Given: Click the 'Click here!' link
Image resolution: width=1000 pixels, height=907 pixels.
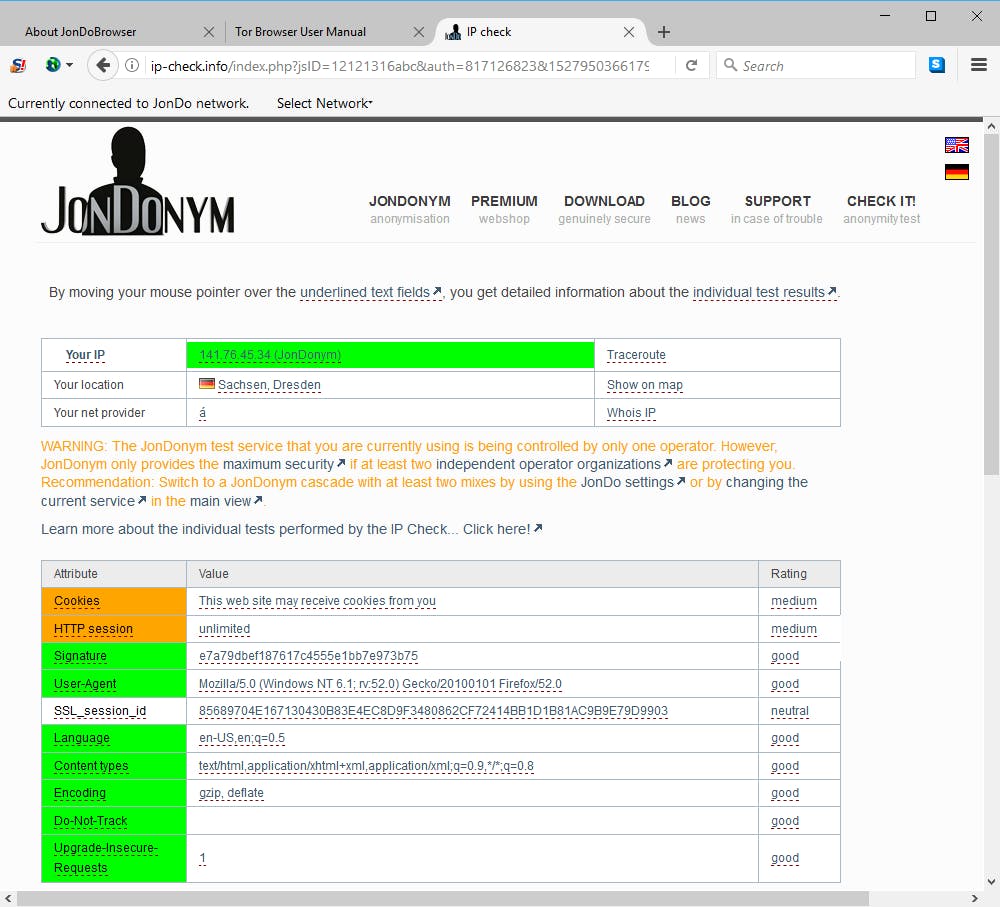Looking at the screenshot, I should (503, 529).
